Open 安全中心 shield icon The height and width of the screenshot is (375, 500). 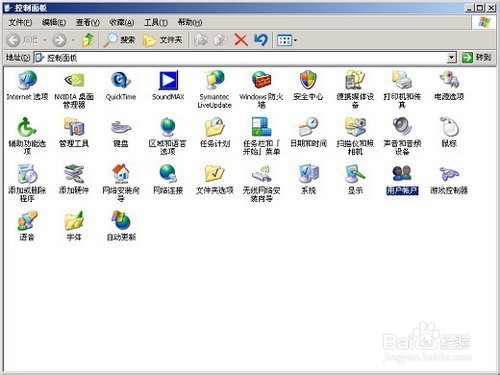308,85
